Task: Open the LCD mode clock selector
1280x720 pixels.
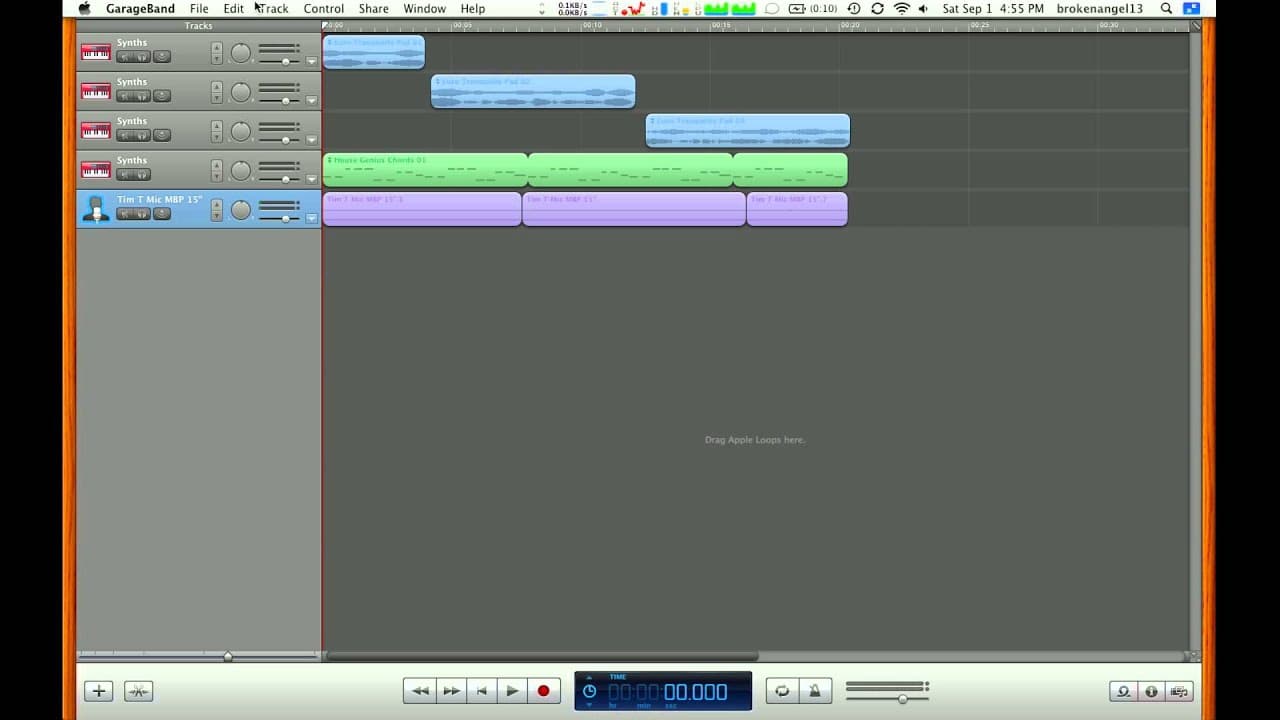Action: (x=589, y=691)
